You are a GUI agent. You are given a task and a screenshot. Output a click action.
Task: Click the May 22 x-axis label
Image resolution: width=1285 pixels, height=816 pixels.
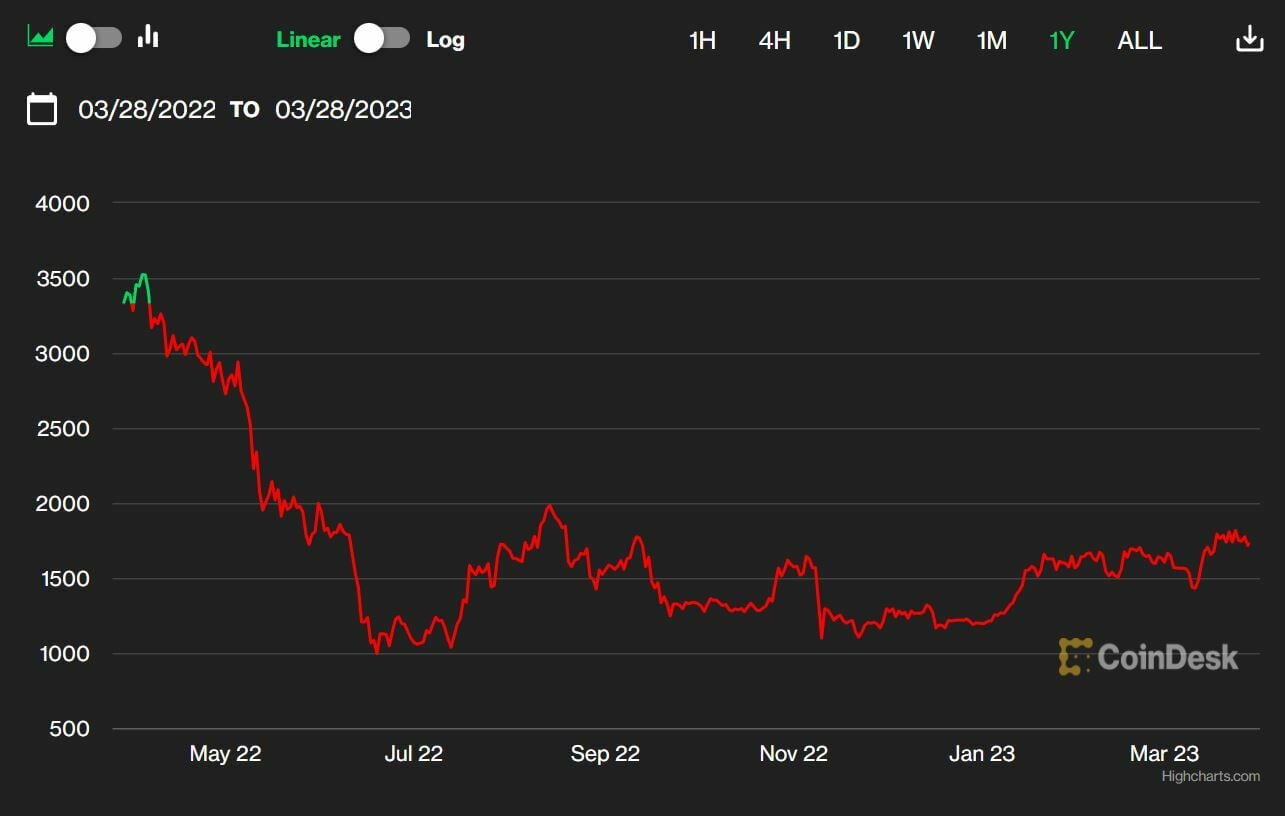(225, 754)
